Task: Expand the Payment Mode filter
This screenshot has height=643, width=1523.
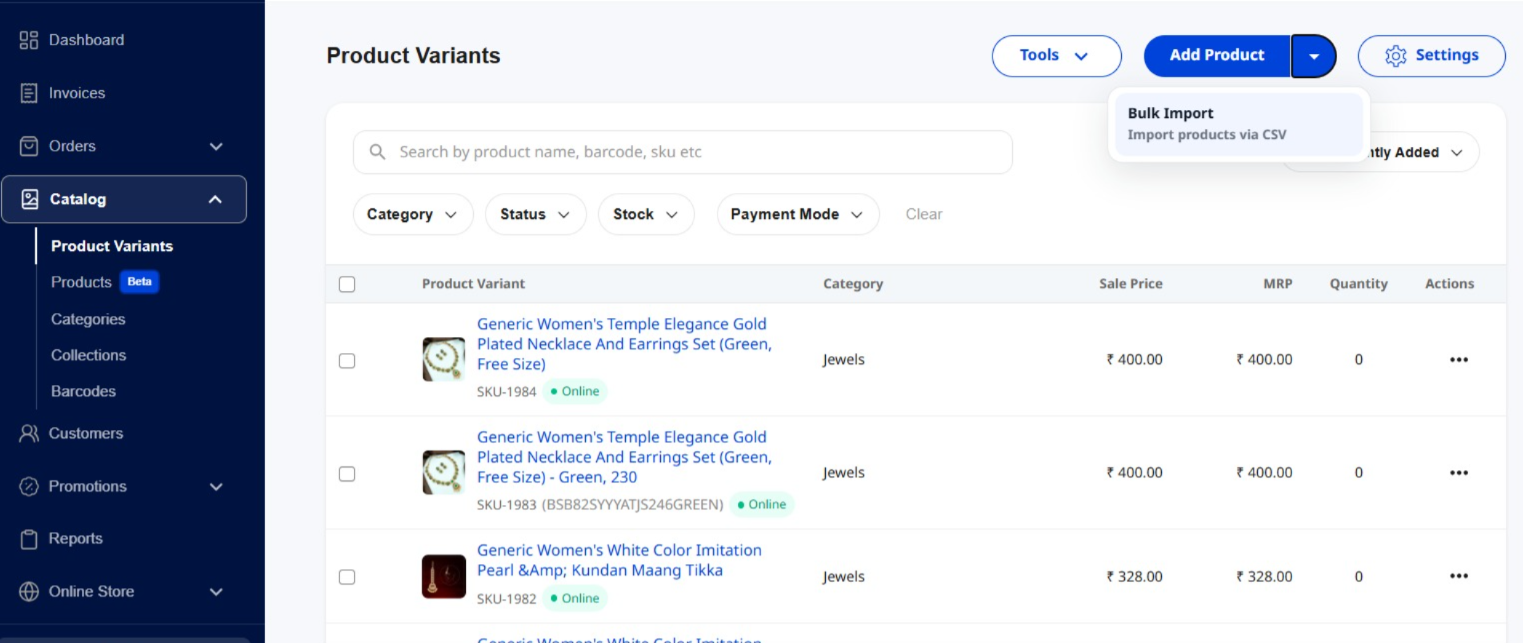Action: point(797,214)
